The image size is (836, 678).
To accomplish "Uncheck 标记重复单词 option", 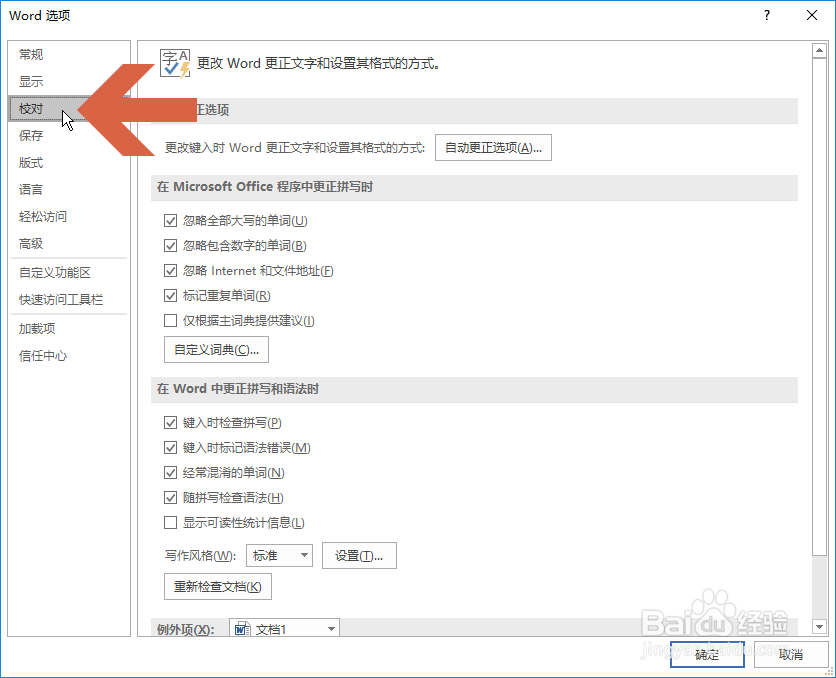I will pos(171,296).
